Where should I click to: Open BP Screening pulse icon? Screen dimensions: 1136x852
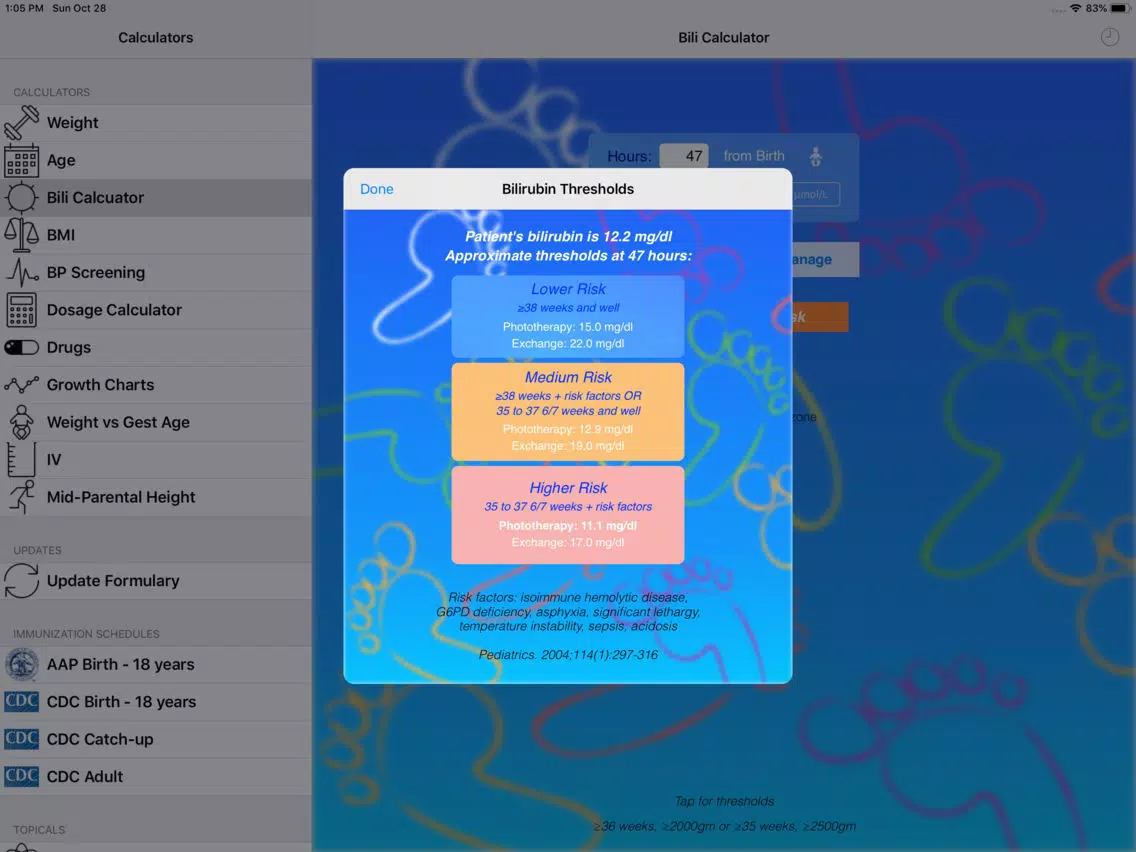22,272
